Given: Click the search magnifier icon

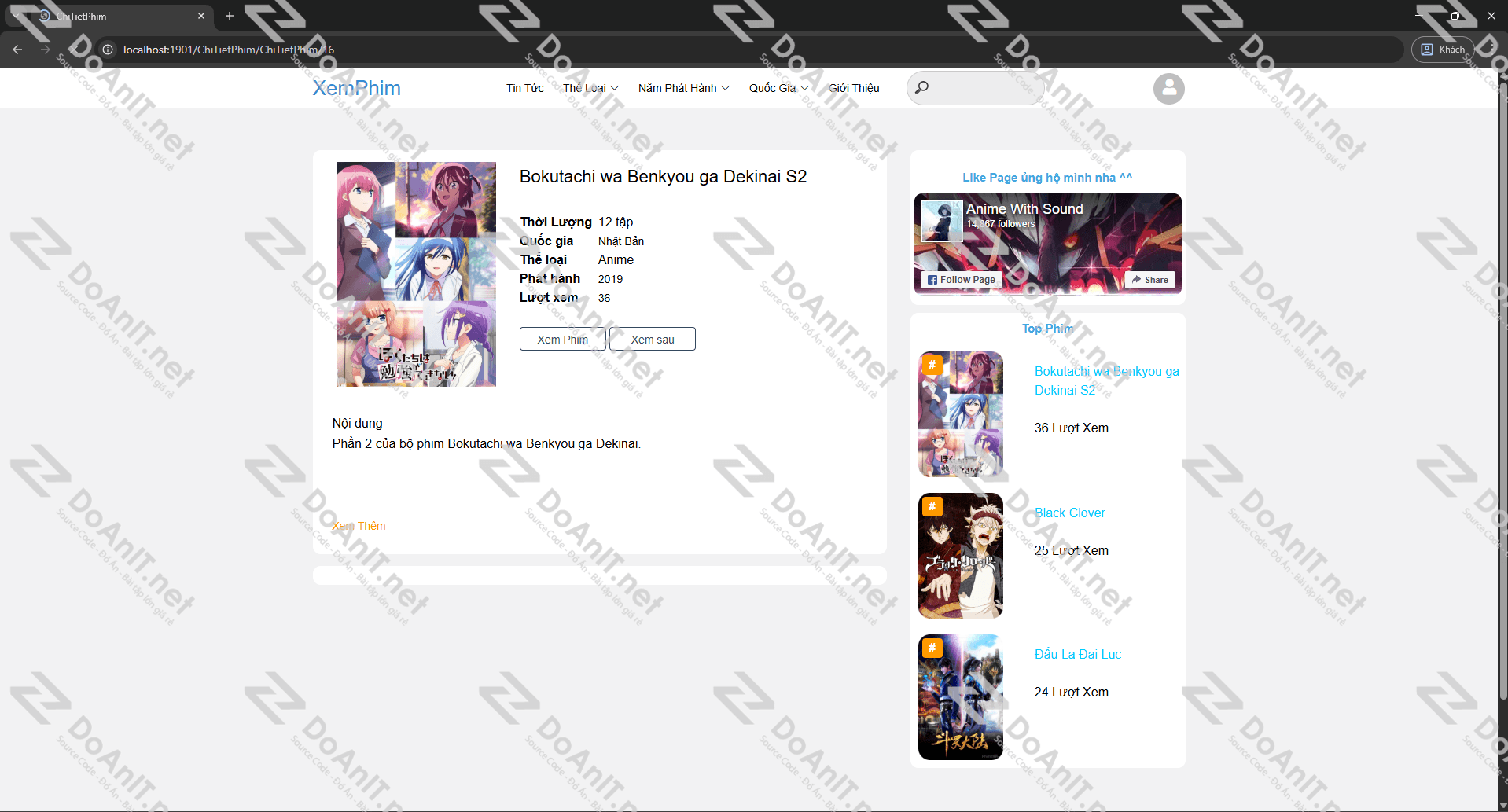Looking at the screenshot, I should click(x=921, y=87).
